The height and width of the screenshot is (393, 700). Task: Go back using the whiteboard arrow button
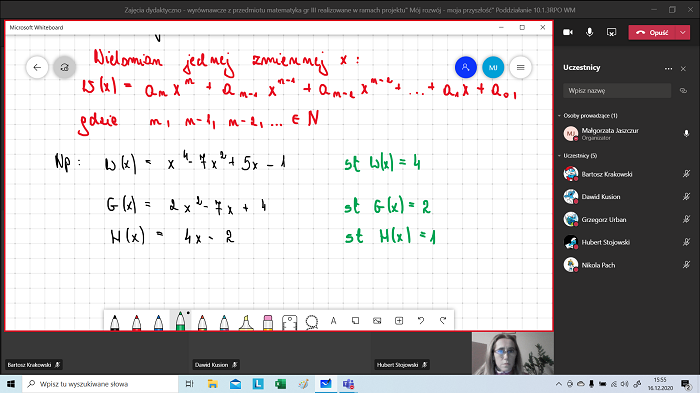[x=37, y=67]
